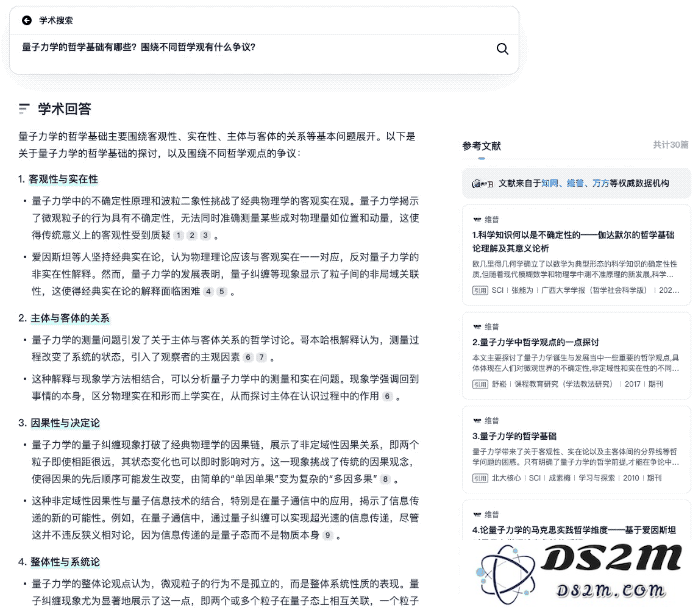Viewport: 699px width, 608px height.
Task: Open reference 2 量子力学中哲学观点的一点探讨
Action: (535, 342)
